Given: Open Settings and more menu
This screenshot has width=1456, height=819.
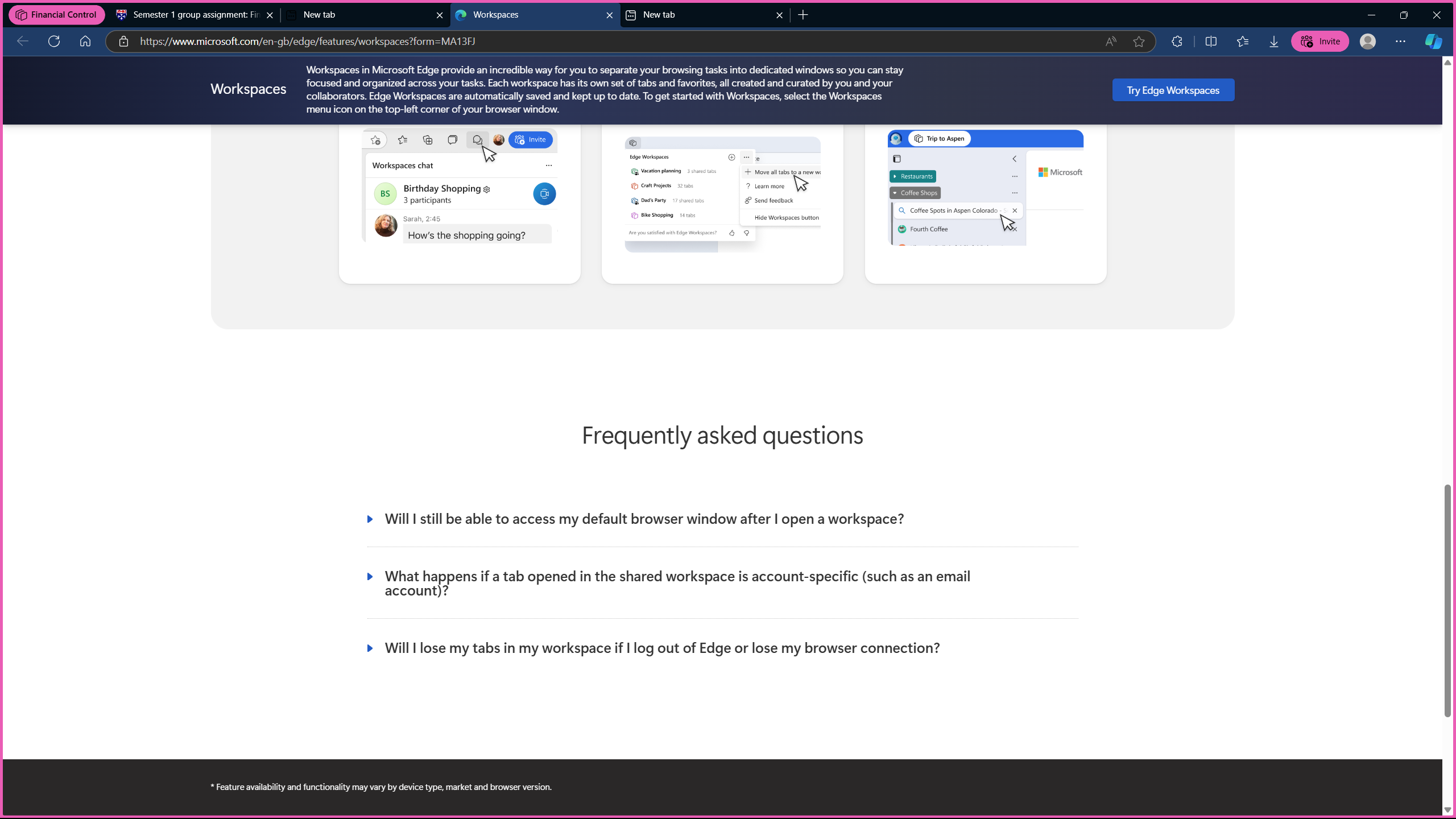Looking at the screenshot, I should 1400,41.
